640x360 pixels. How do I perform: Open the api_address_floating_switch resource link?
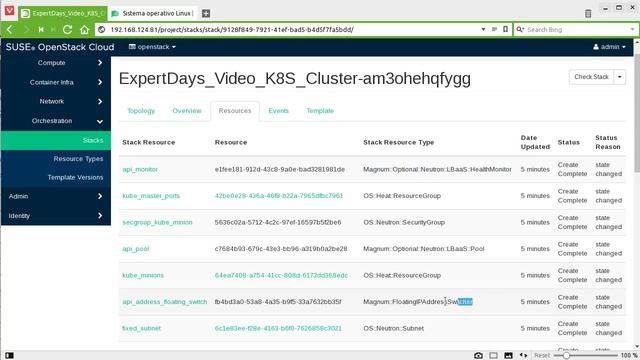pos(164,302)
